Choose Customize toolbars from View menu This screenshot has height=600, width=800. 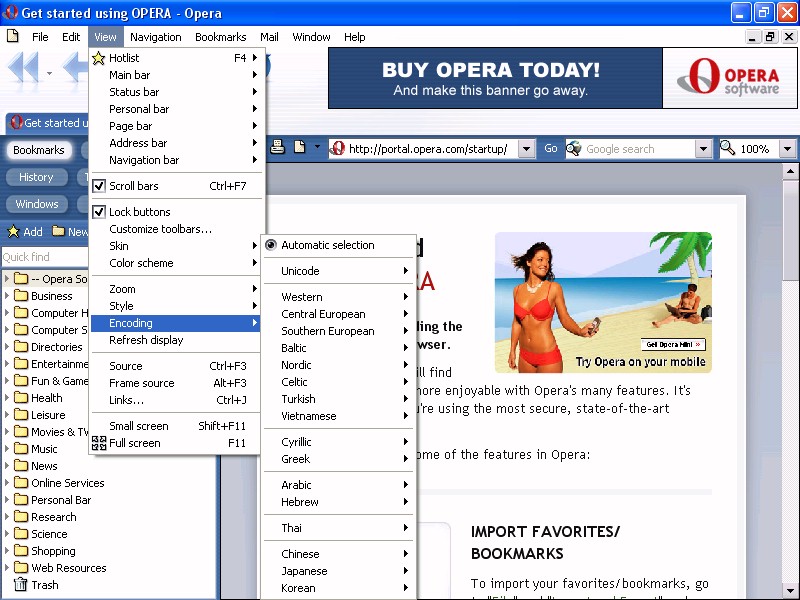tap(160, 229)
